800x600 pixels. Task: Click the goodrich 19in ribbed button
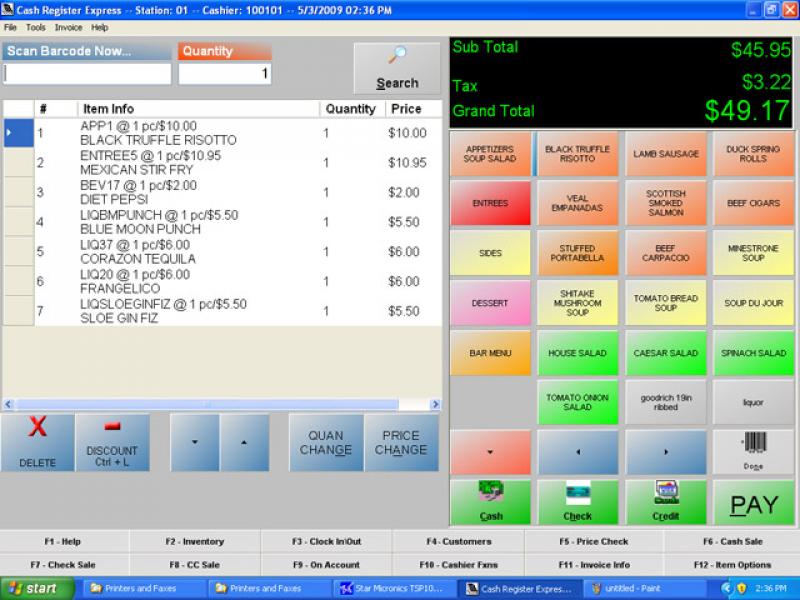coord(666,402)
